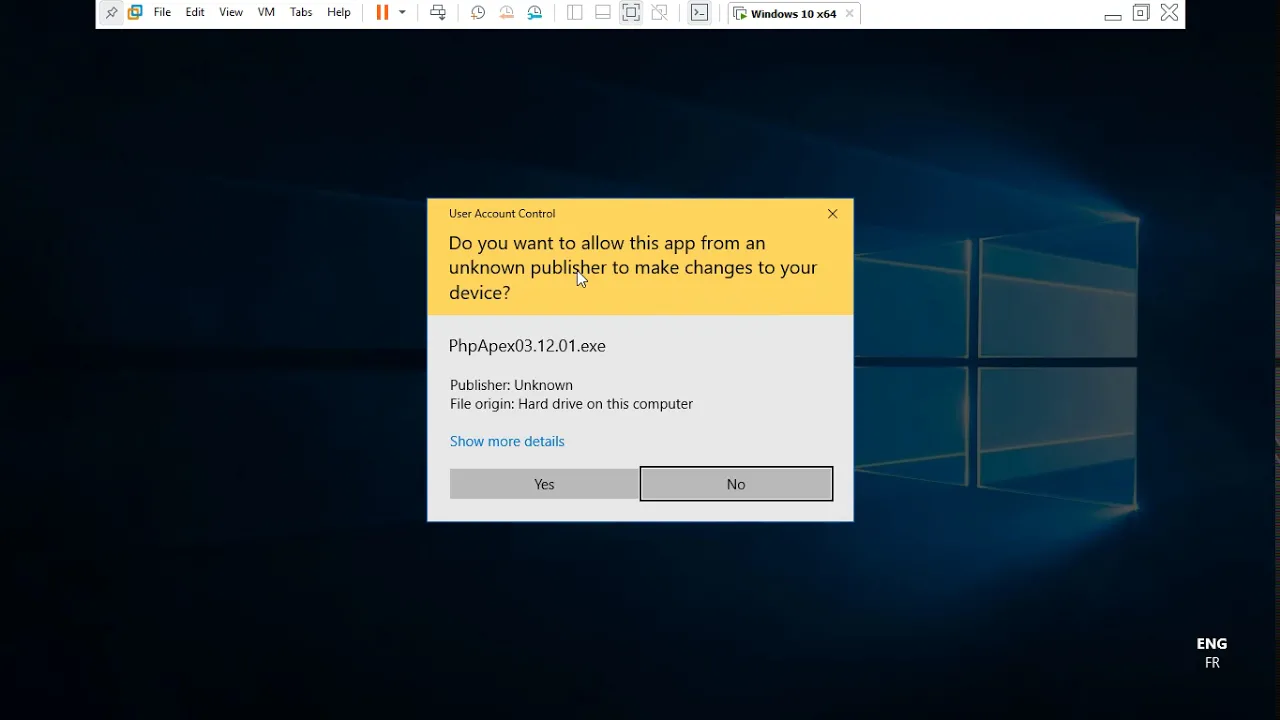Screen dimensions: 1280x720
Task: Click the User Account Control title text
Action: pos(502,214)
